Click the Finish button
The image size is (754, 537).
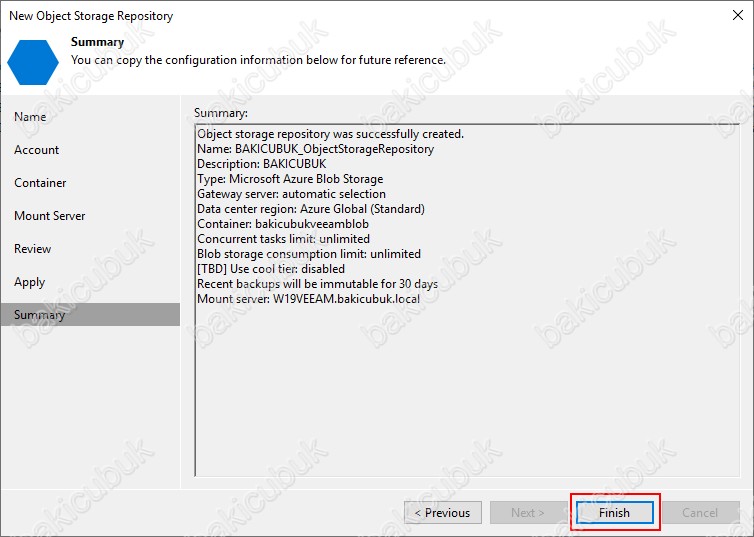pyautogui.click(x=615, y=512)
